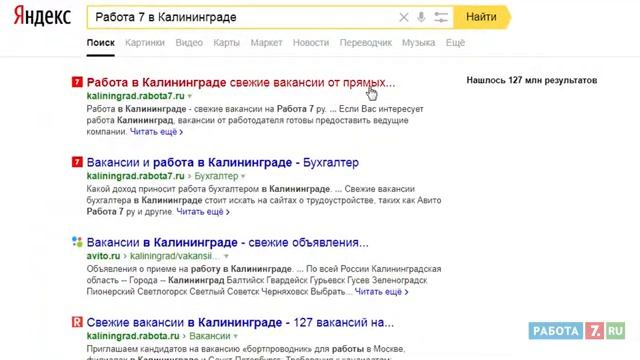640x360 pixels.
Task: Expand dropdown arrow after Бухгалтер breadcrumb
Action: [243, 177]
